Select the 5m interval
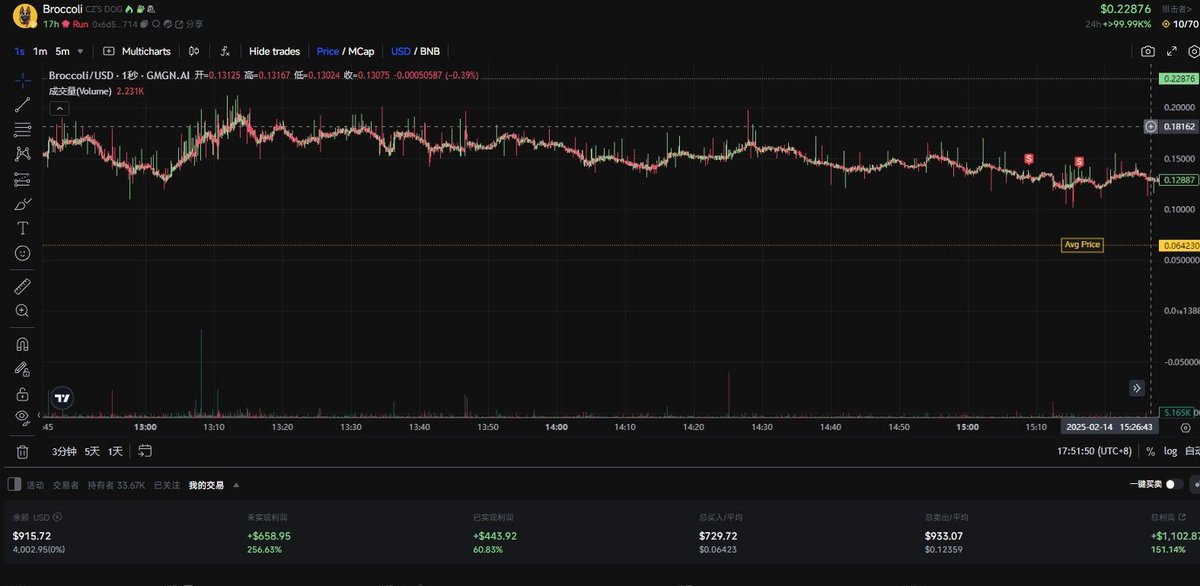 coord(63,51)
